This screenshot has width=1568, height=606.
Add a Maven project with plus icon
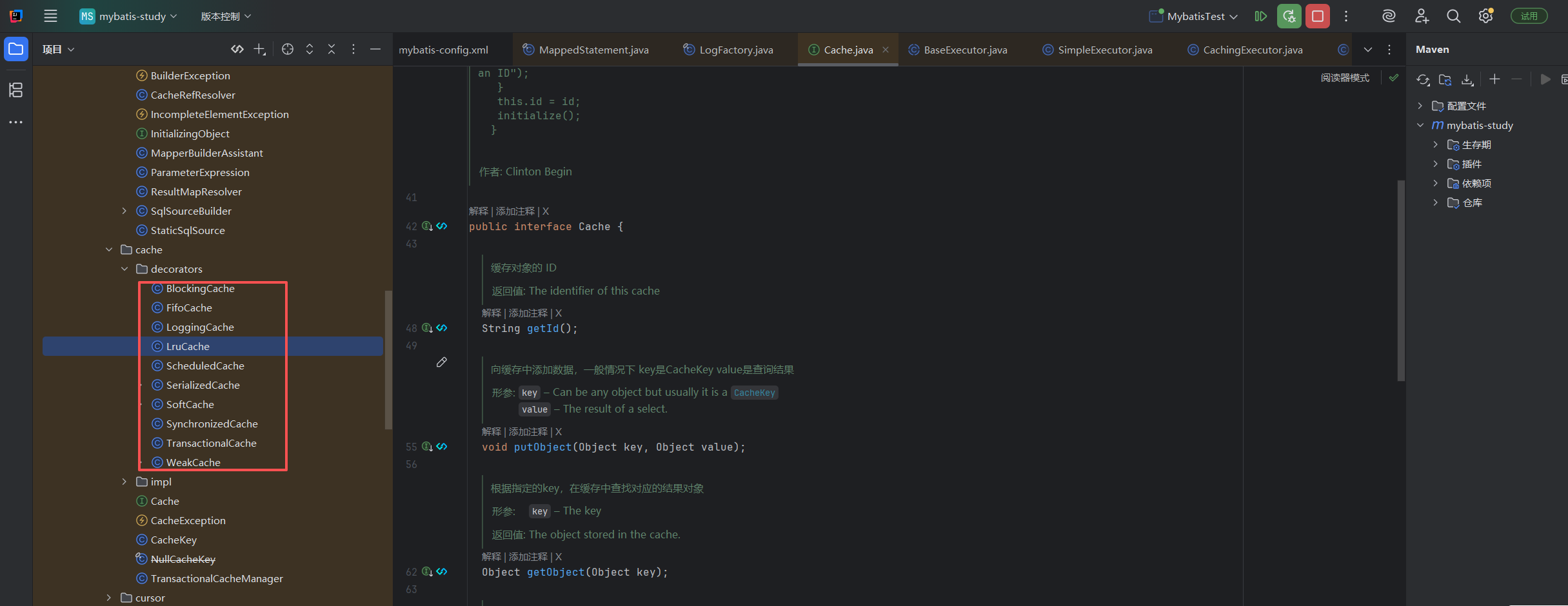coord(1494,79)
